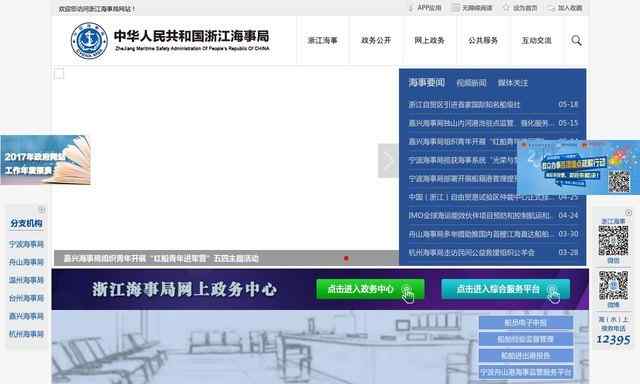This screenshot has width=640, height=384.
Task: Click the slideshow next arrow
Action: tap(388, 161)
